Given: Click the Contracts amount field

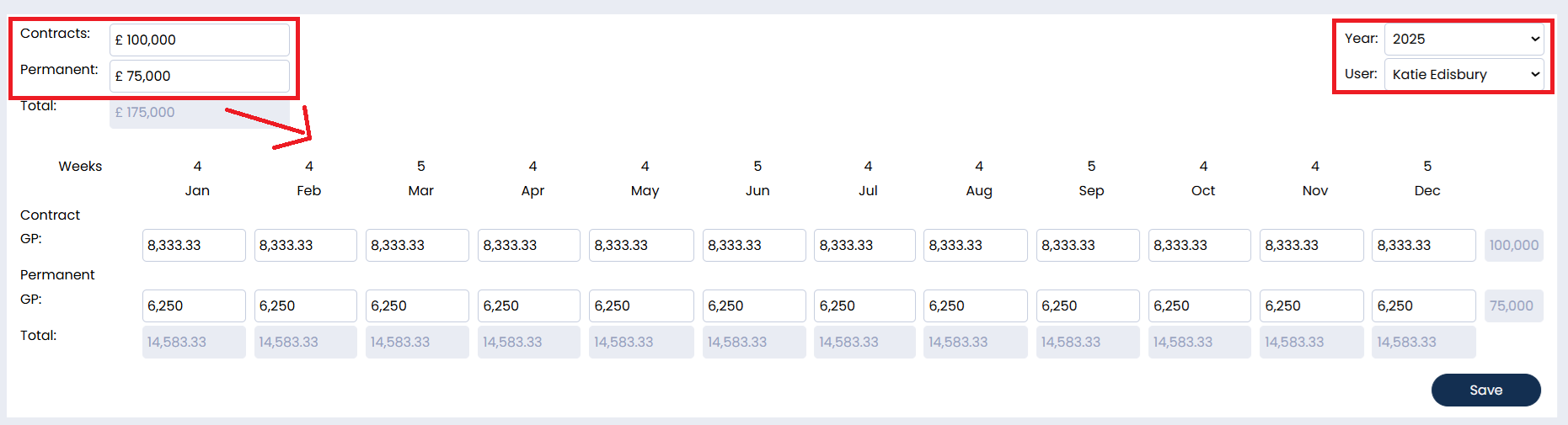Looking at the screenshot, I should point(200,40).
